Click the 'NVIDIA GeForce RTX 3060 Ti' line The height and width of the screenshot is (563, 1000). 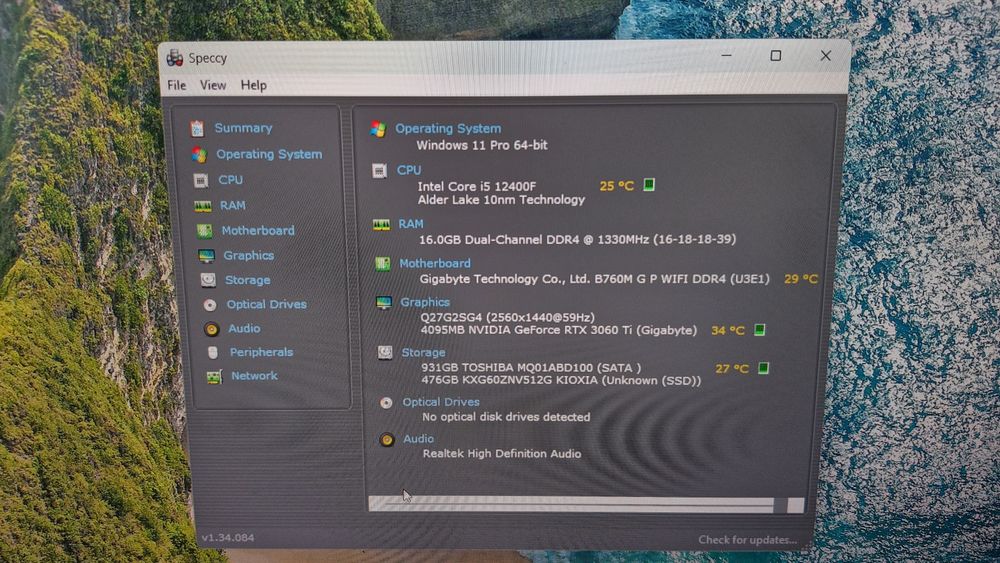point(559,330)
